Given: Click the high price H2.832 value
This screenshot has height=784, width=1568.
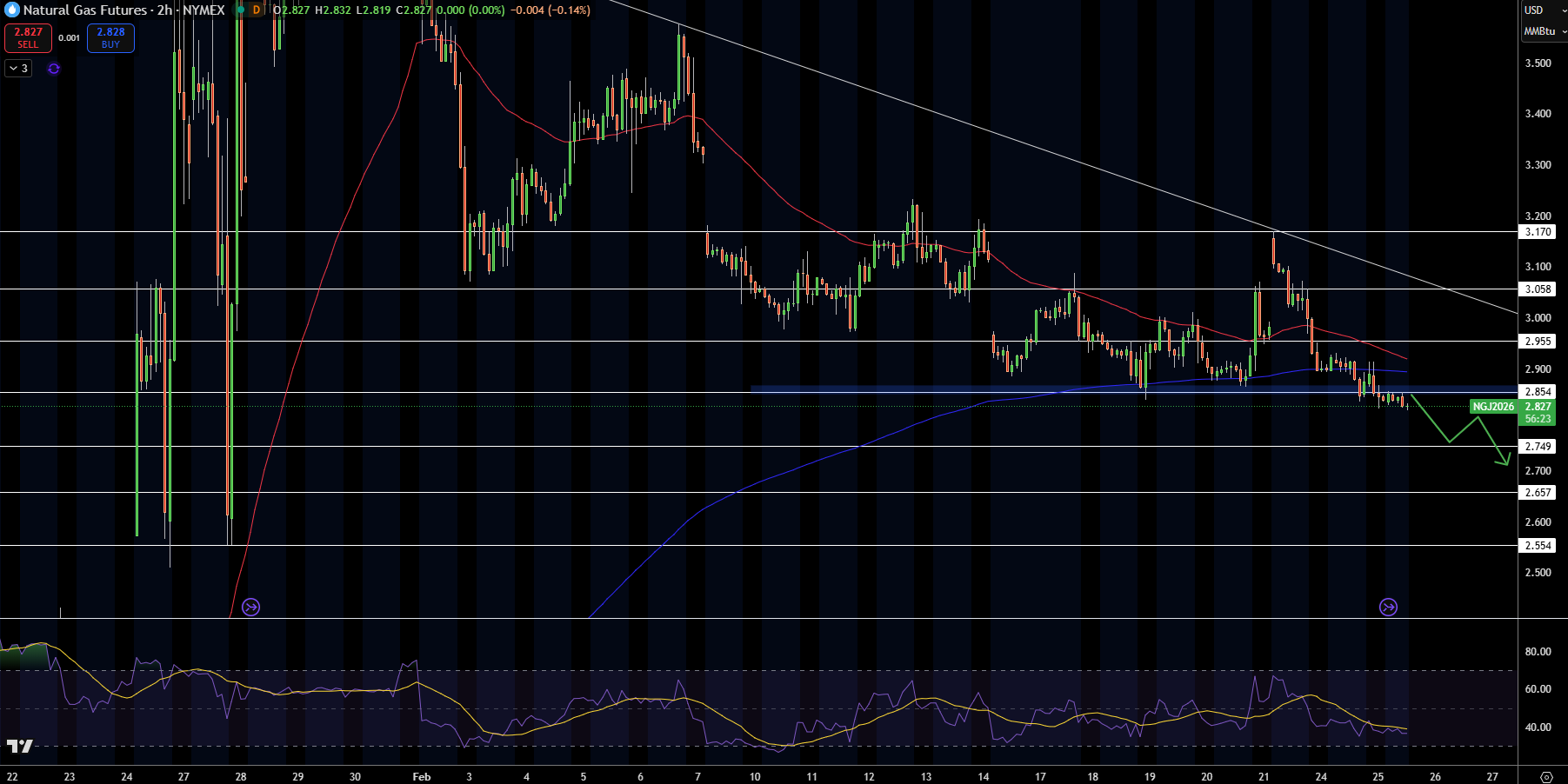Looking at the screenshot, I should (x=333, y=10).
